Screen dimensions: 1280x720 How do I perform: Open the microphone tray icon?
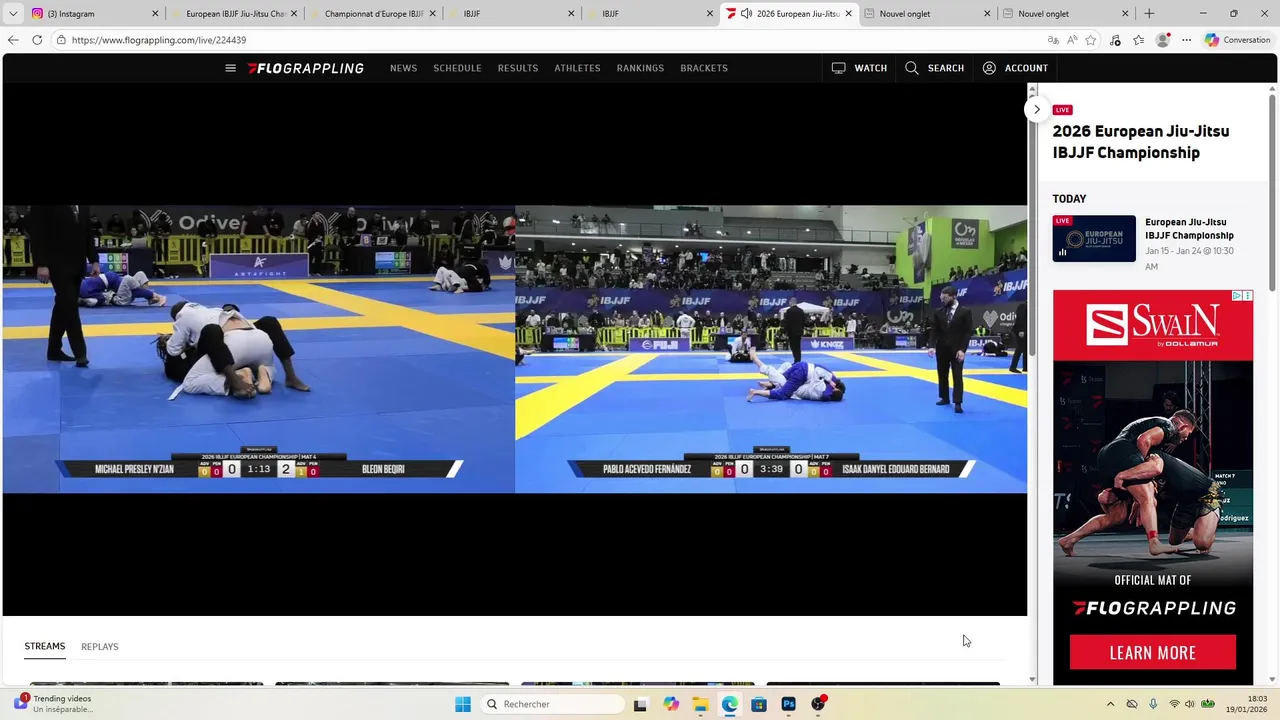[1153, 704]
